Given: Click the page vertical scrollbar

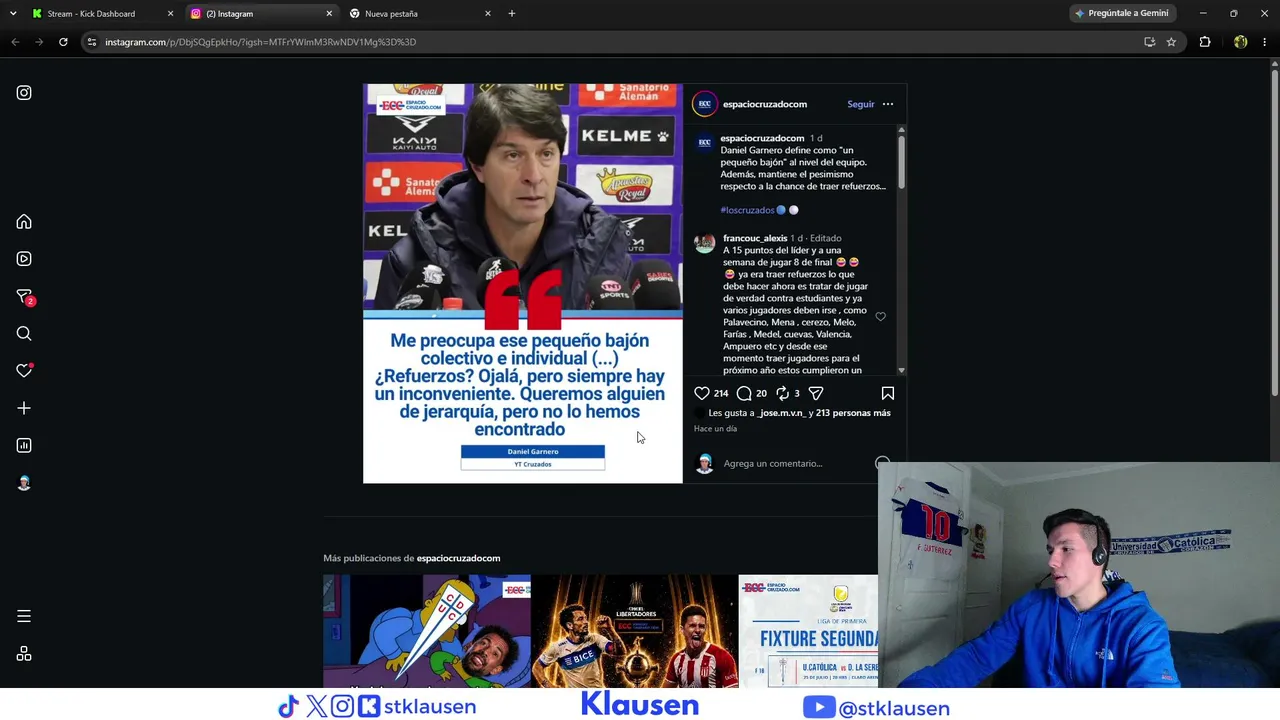Looking at the screenshot, I should [1274, 230].
